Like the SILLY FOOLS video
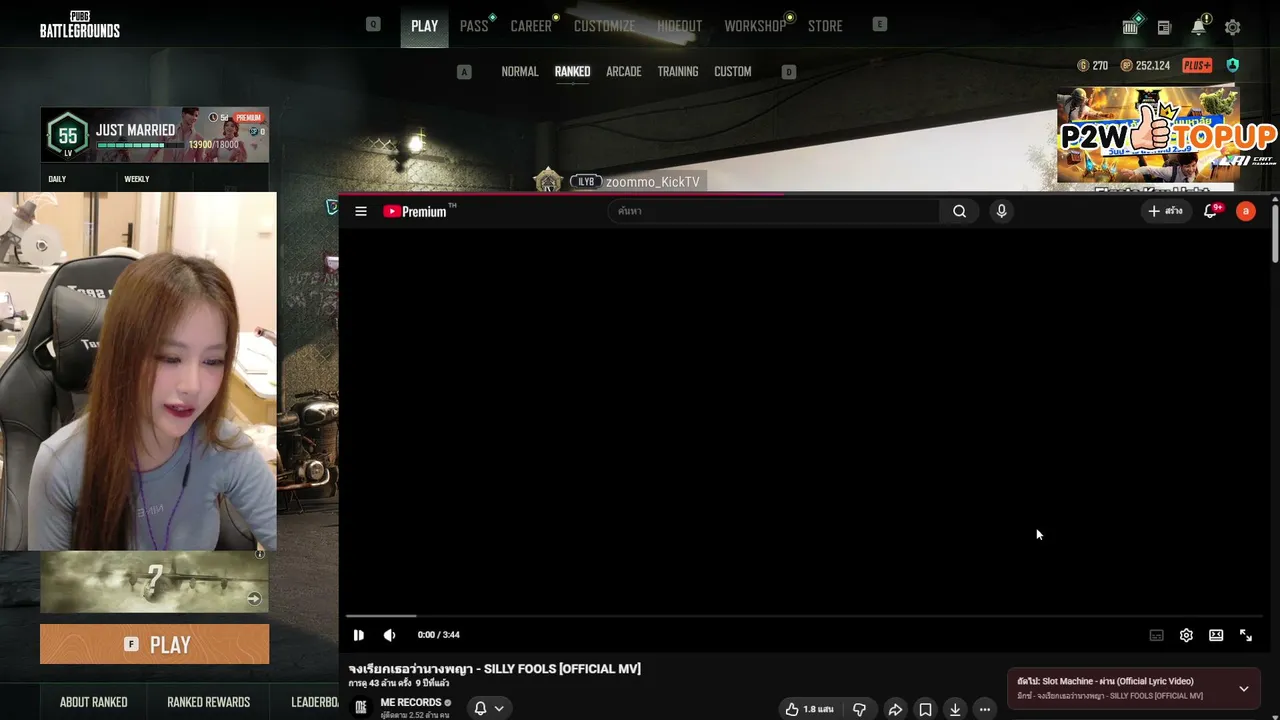The width and height of the screenshot is (1280, 720). [809, 709]
